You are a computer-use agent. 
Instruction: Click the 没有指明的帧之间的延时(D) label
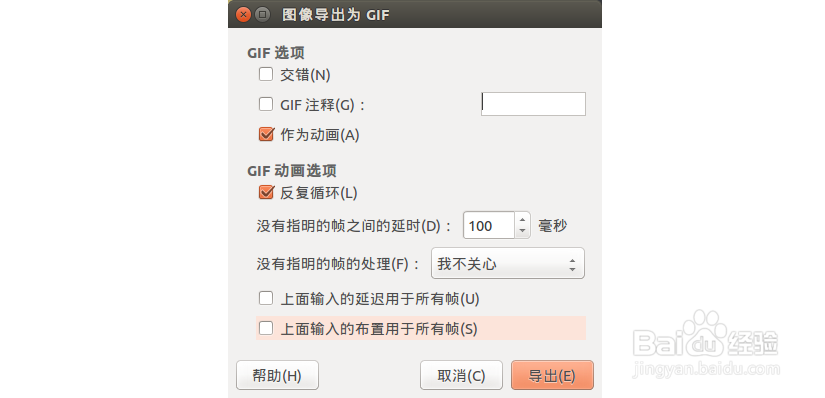[355, 226]
